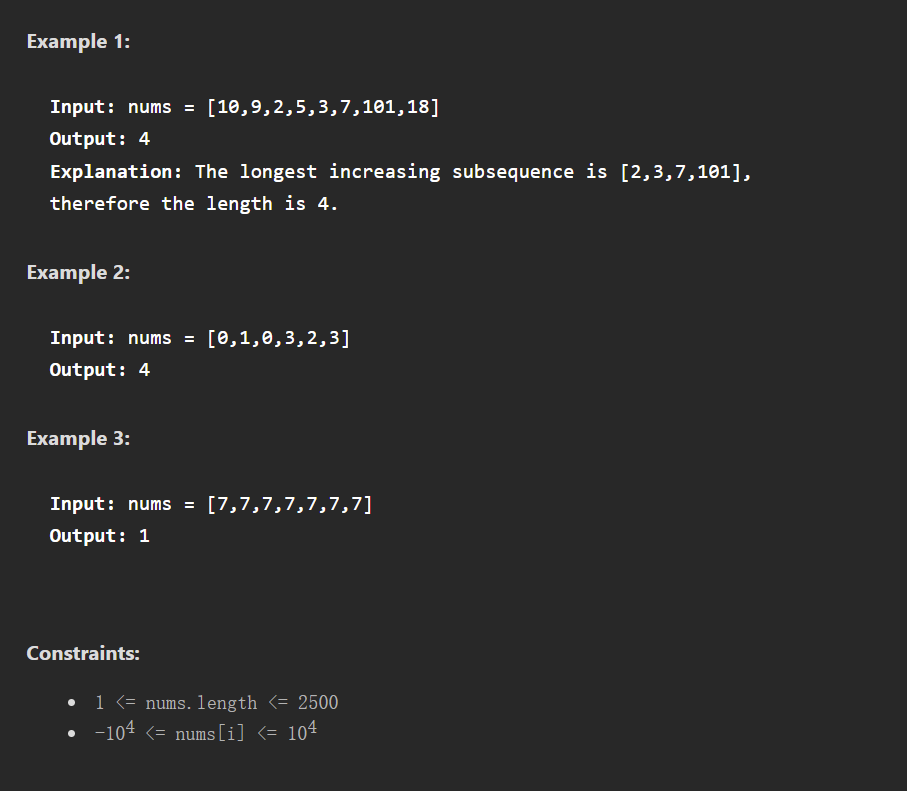Select the array [7,7,7,7,7,7,7]
The width and height of the screenshot is (907, 791).
coord(289,504)
